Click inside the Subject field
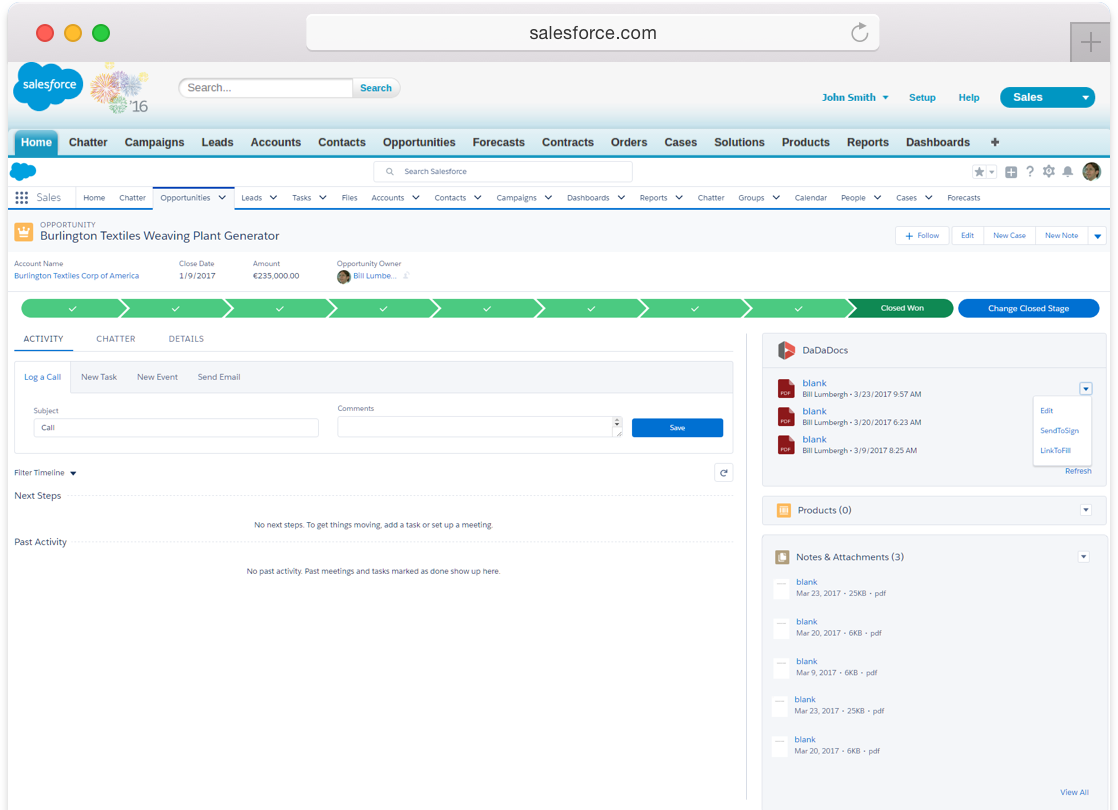The image size is (1118, 810). (176, 428)
